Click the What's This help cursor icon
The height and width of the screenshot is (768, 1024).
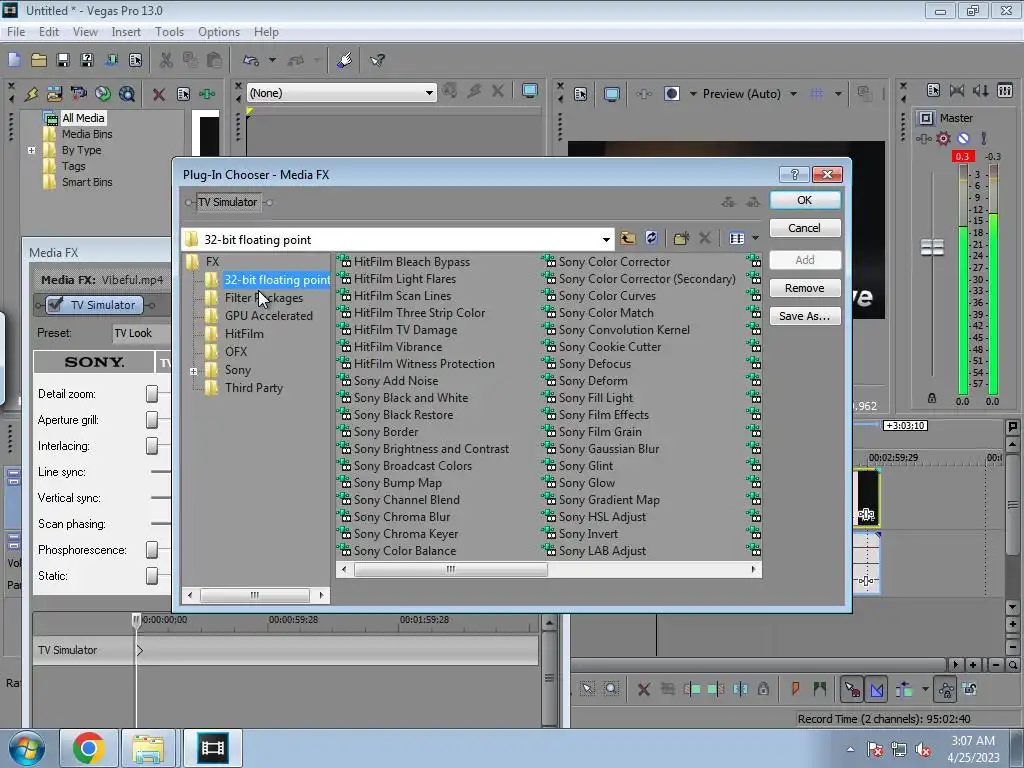point(377,60)
